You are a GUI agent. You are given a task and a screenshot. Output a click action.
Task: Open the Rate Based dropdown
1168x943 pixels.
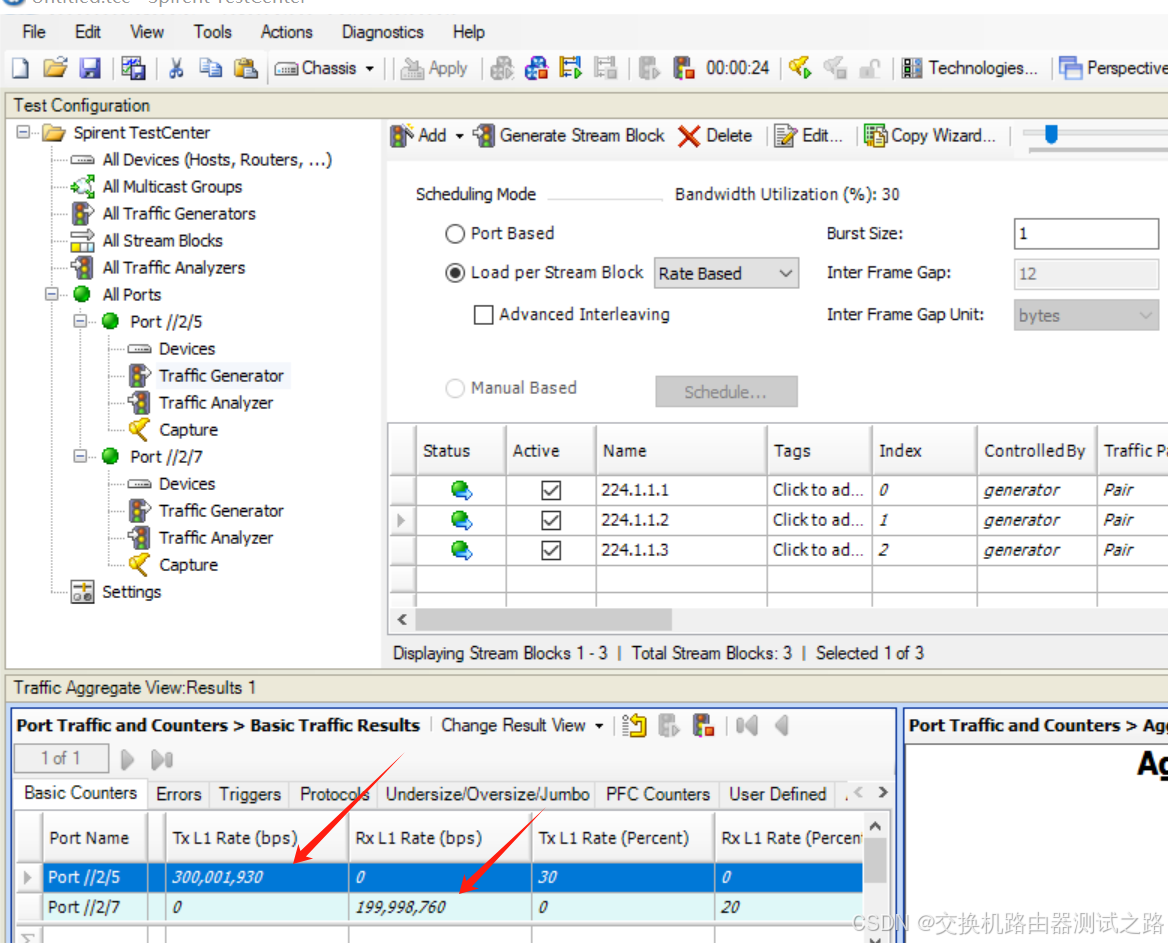(726, 273)
